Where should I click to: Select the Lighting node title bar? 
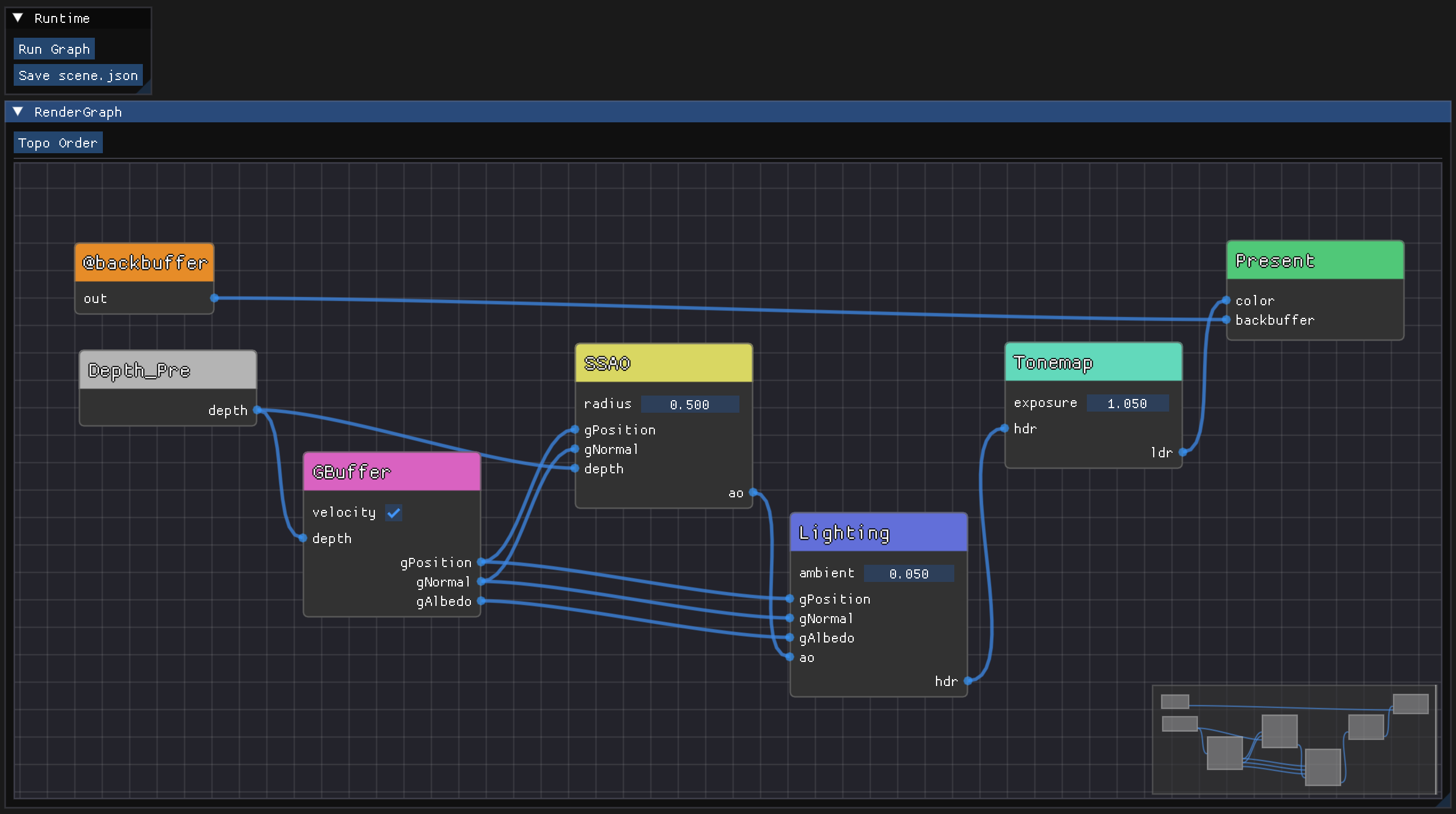pos(879,533)
